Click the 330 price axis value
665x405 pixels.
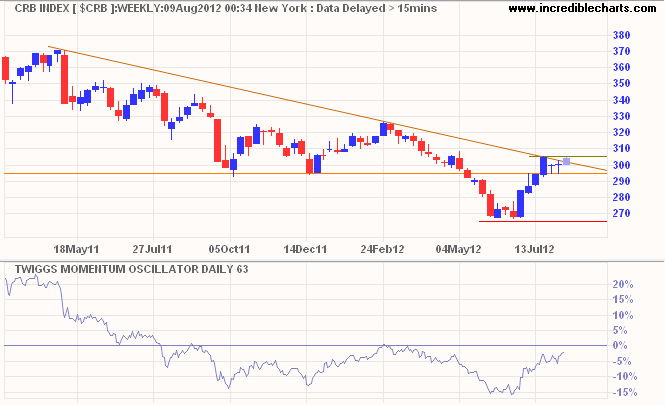[621, 116]
